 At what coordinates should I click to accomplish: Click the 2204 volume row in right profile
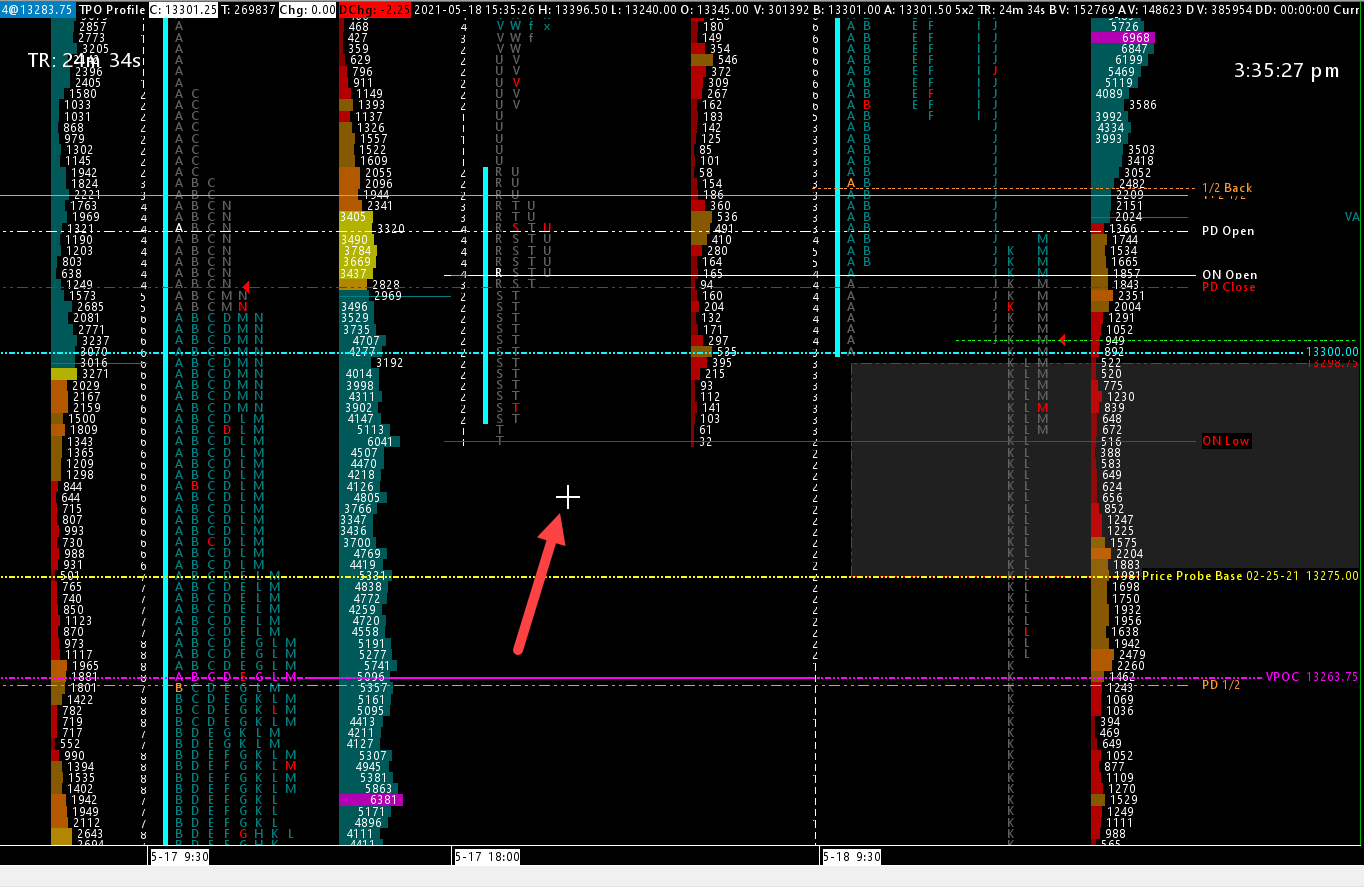(1116, 554)
